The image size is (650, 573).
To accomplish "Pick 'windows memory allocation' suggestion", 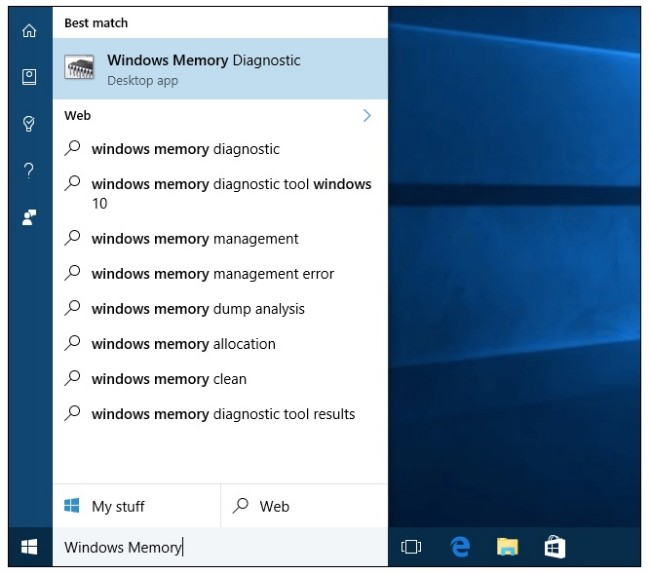I will click(x=221, y=344).
